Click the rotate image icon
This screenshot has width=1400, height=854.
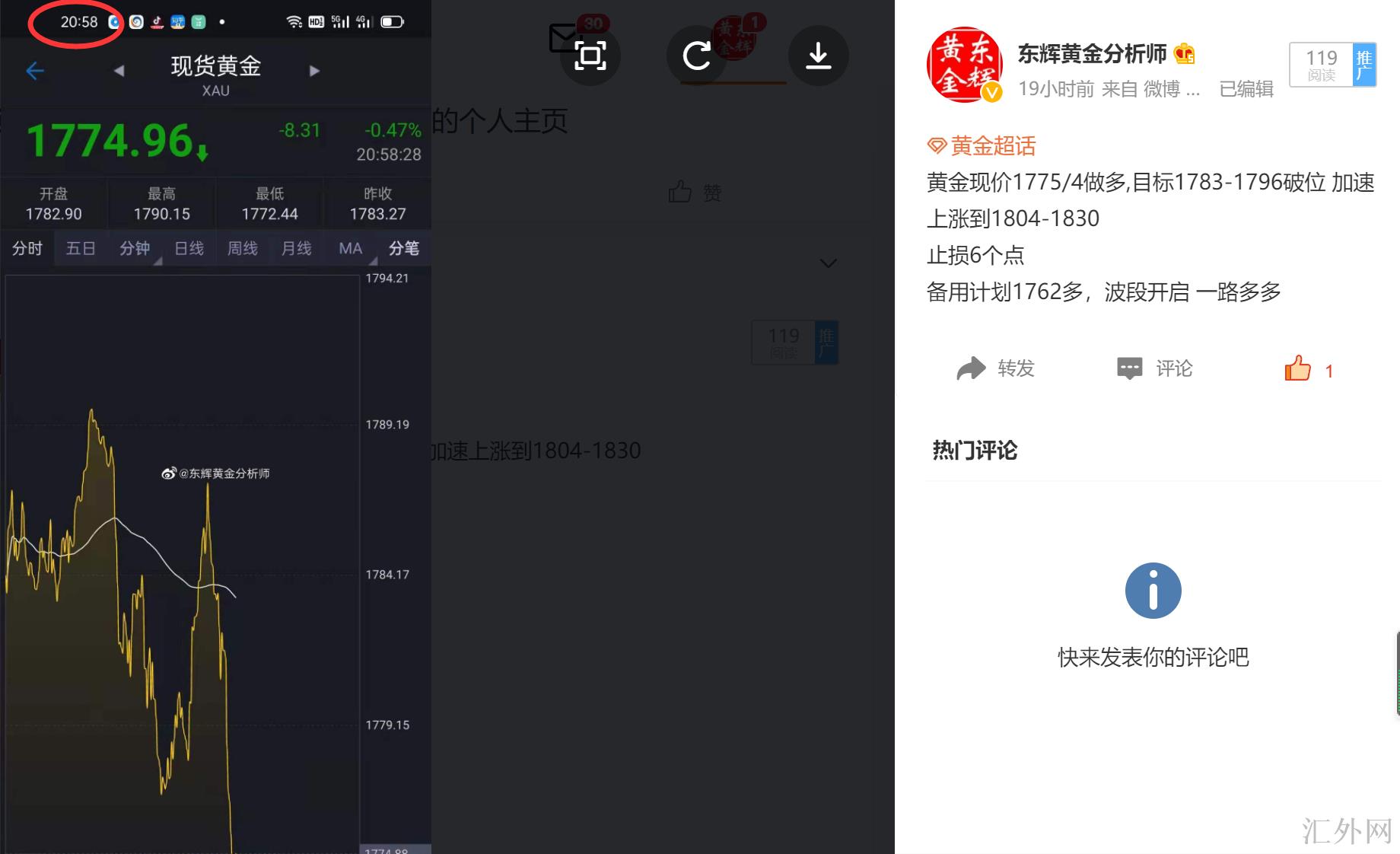696,56
